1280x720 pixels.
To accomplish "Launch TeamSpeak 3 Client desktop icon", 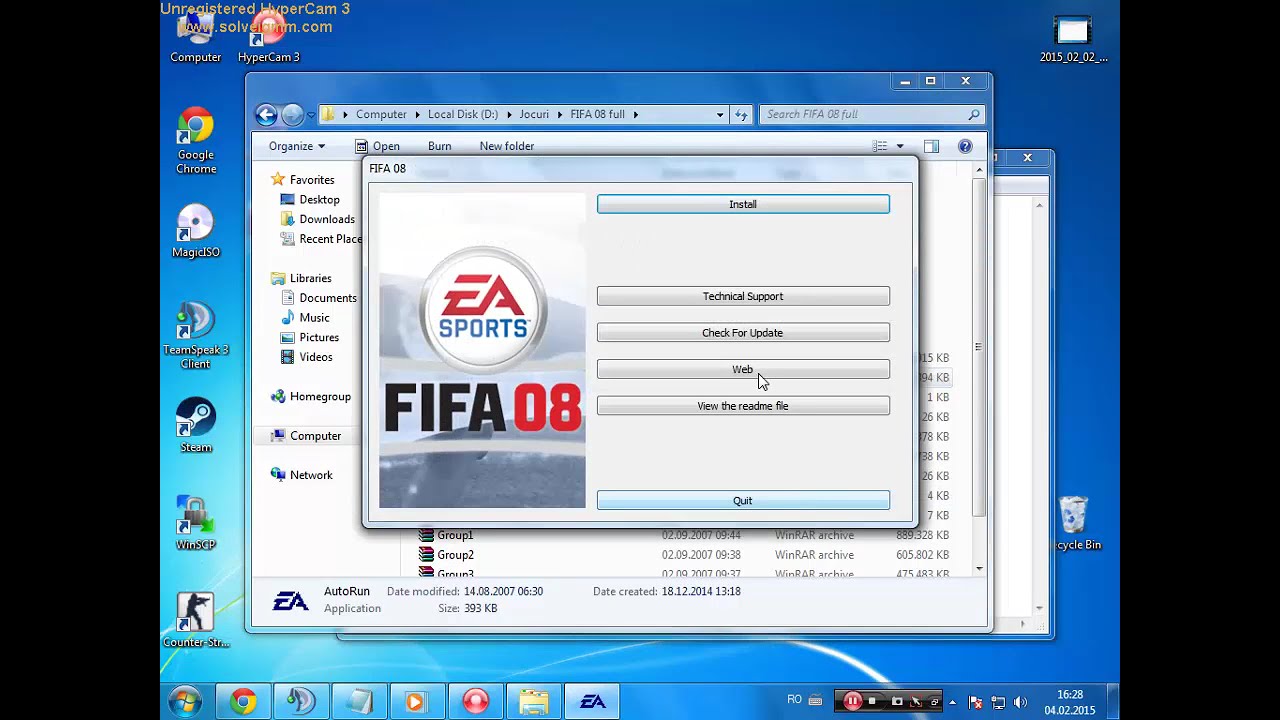I will pos(196,335).
